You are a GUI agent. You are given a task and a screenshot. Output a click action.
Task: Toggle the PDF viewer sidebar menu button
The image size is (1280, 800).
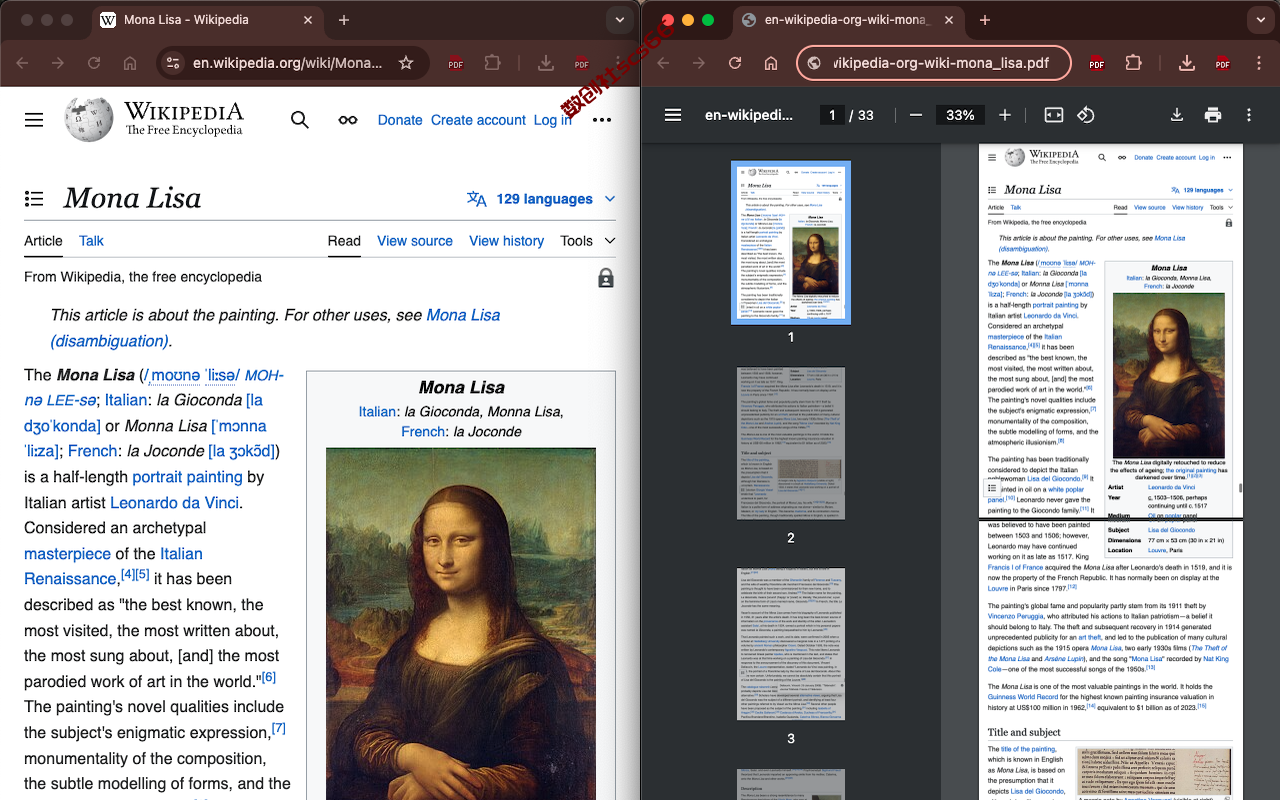[673, 115]
